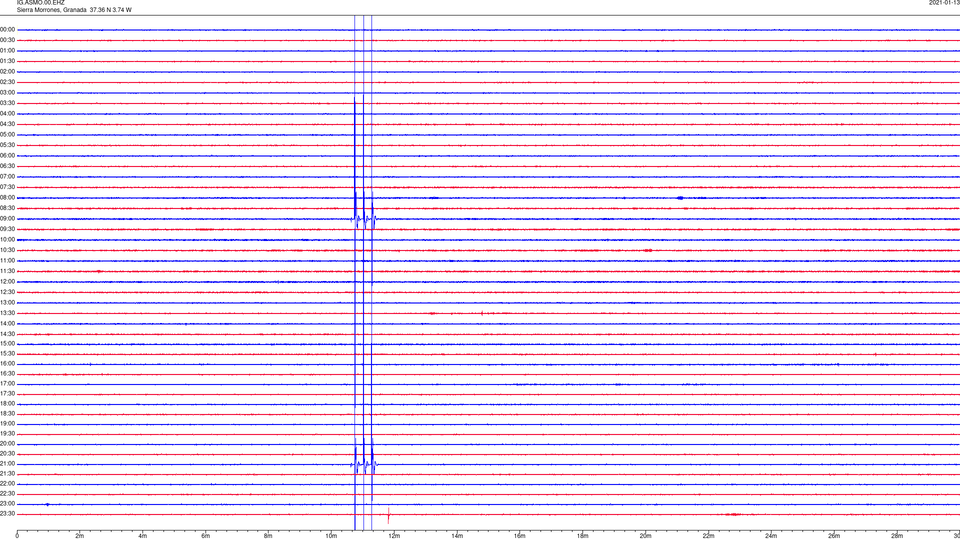Viewport: 960px width, 540px height.
Task: Click the thick blue blip on the 08:00 trace
Action: pyautogui.click(x=680, y=198)
